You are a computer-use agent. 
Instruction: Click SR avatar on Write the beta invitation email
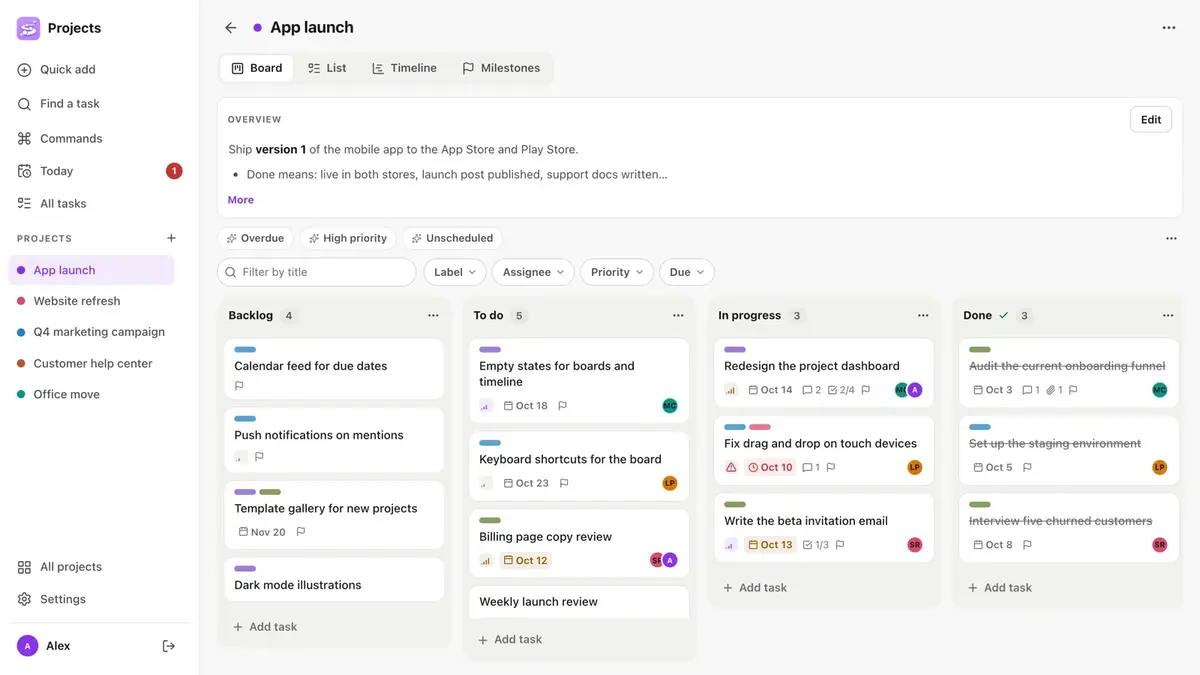(x=914, y=545)
